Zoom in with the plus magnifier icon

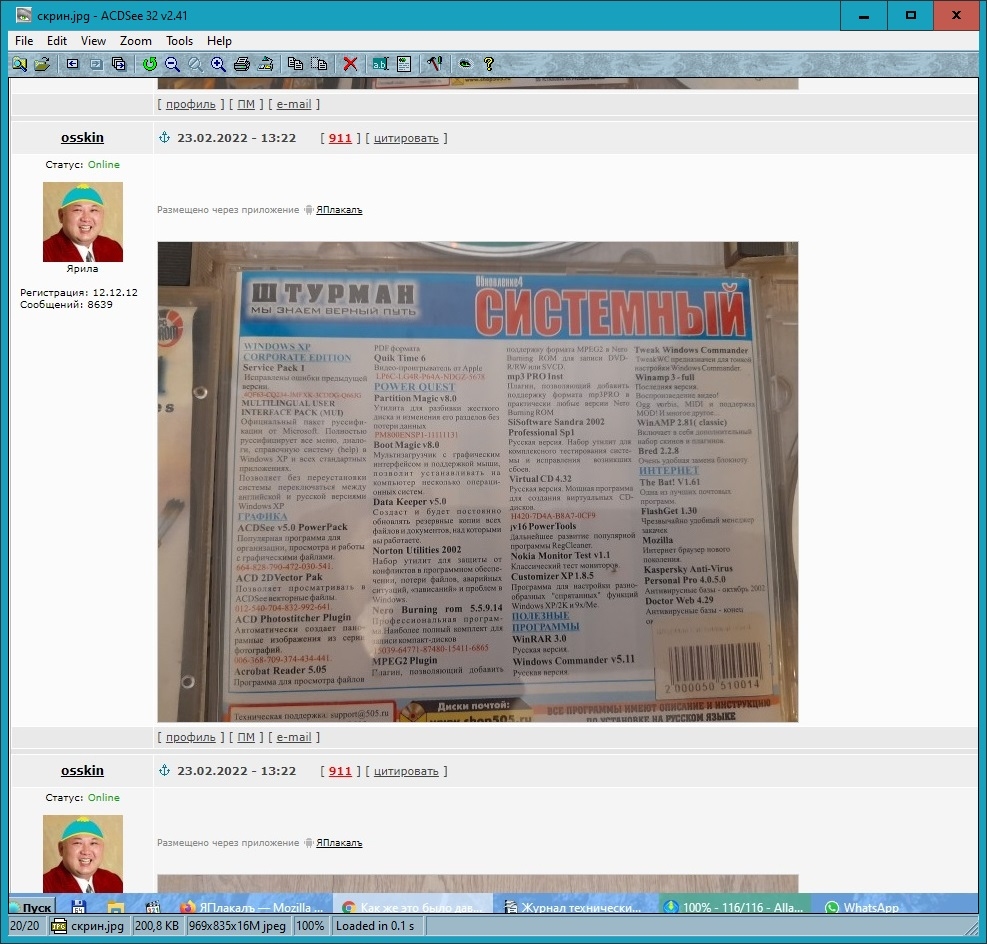[218, 64]
